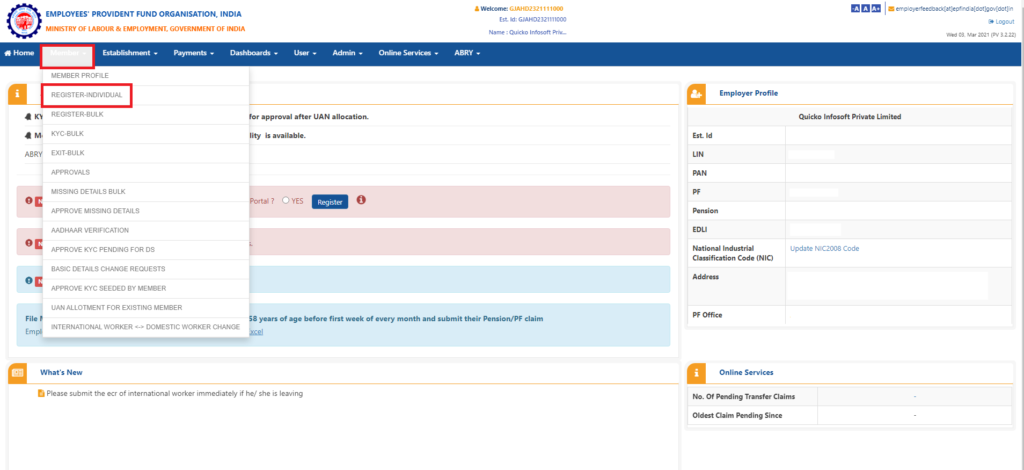
Task: Click the 'National Industrial Classification Code' label
Action: tap(733, 253)
